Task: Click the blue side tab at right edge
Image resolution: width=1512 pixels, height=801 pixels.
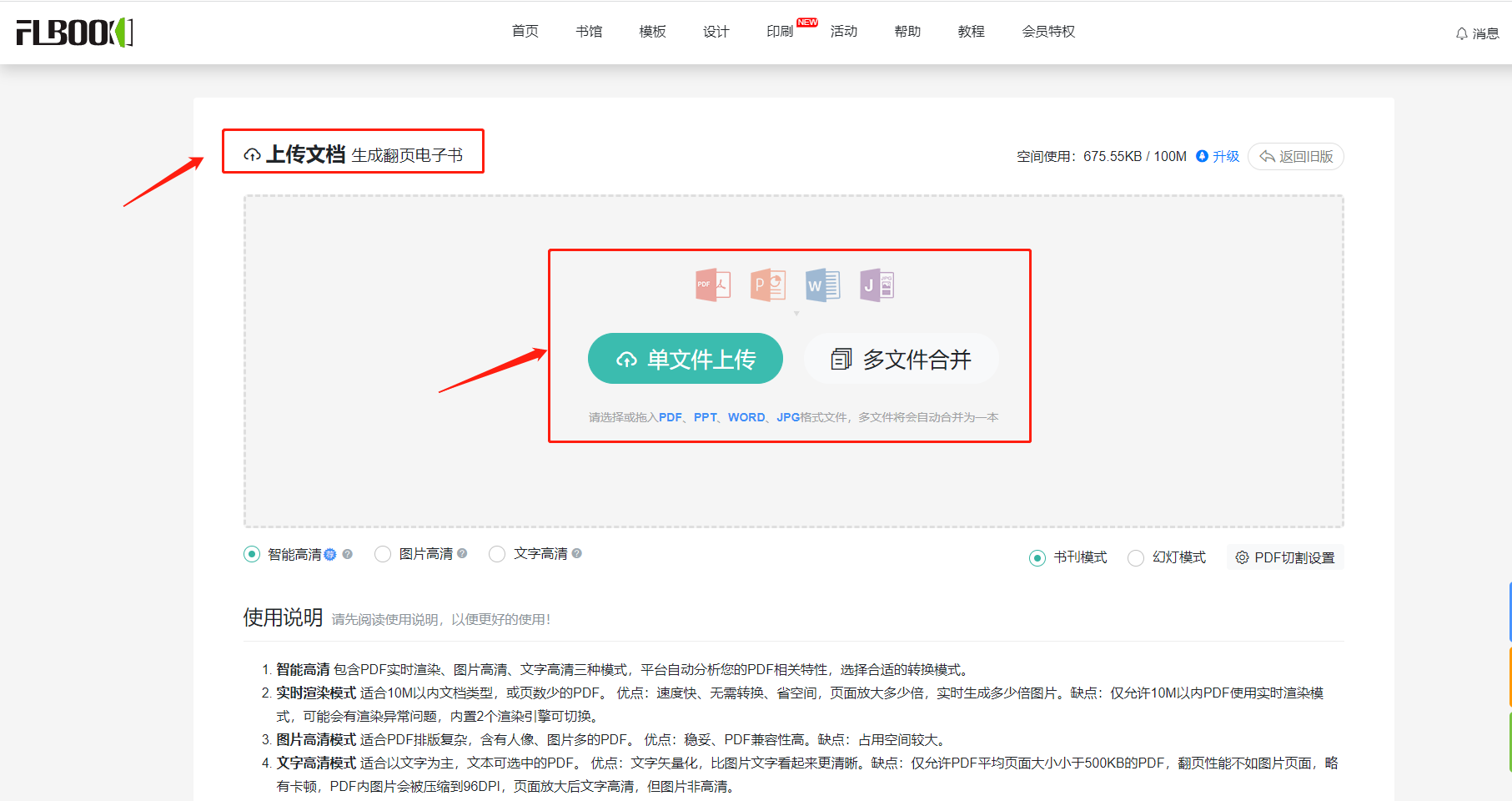Action: (1509, 612)
